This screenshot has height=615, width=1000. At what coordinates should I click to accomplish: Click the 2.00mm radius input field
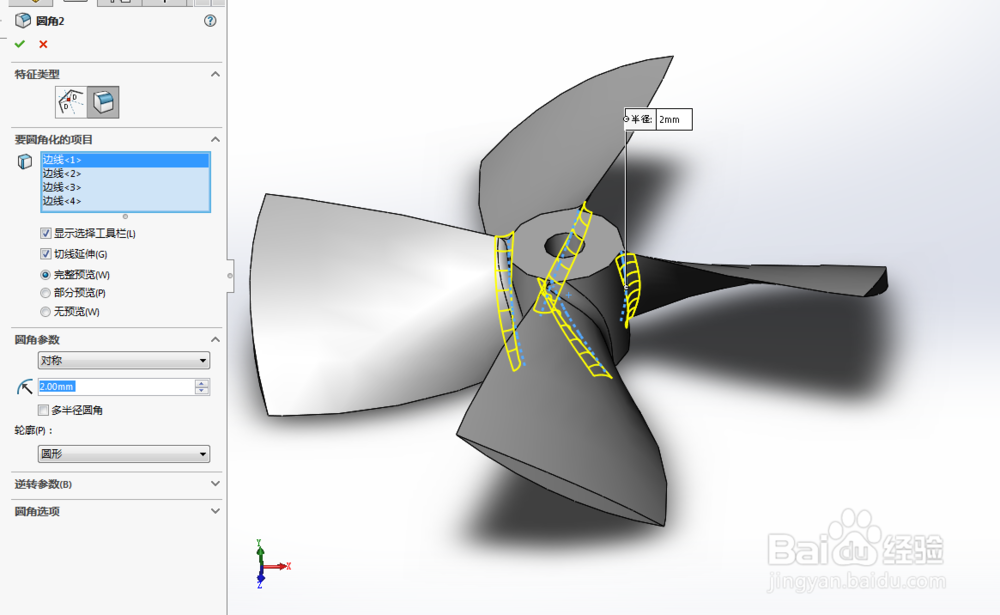point(116,387)
